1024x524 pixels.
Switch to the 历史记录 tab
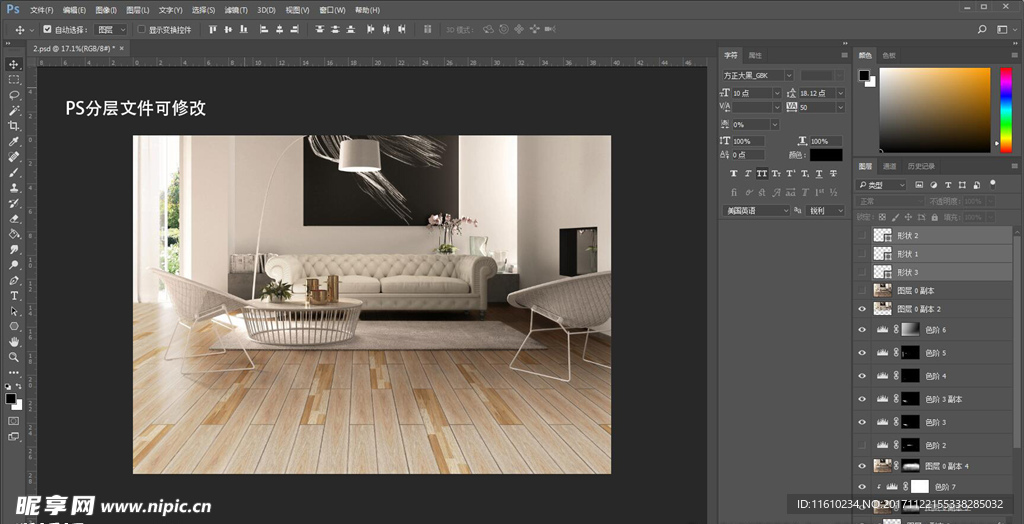coord(921,166)
